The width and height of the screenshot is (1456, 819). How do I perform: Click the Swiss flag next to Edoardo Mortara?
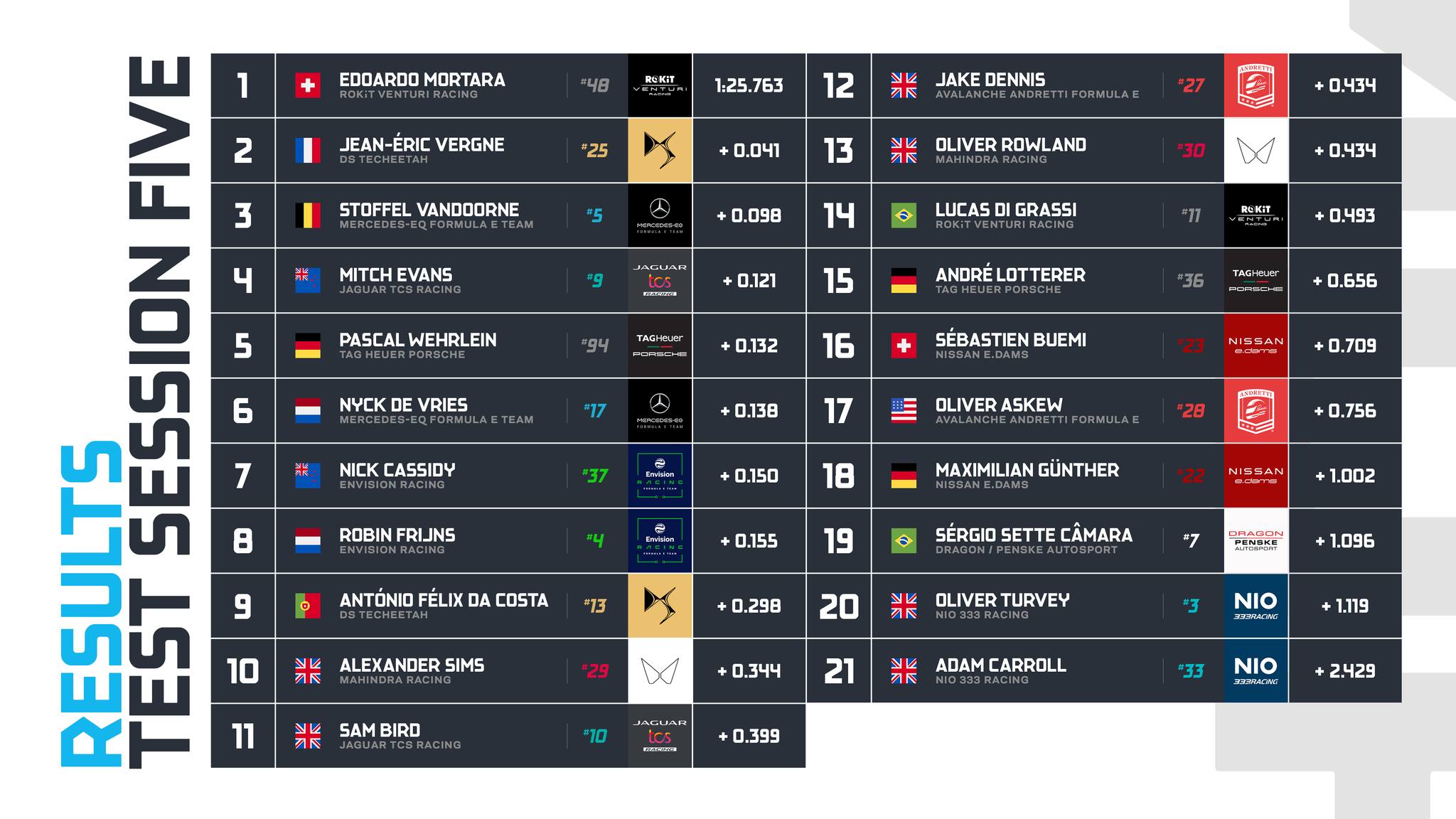(x=308, y=85)
